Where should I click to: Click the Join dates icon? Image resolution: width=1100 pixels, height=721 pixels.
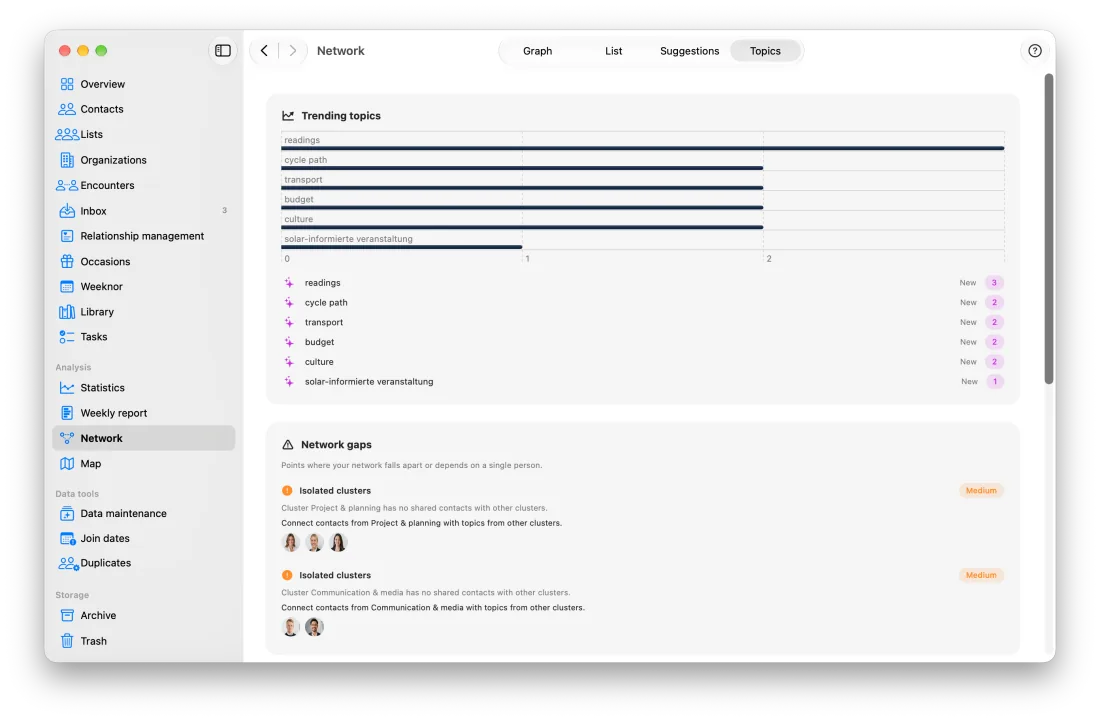coord(67,539)
